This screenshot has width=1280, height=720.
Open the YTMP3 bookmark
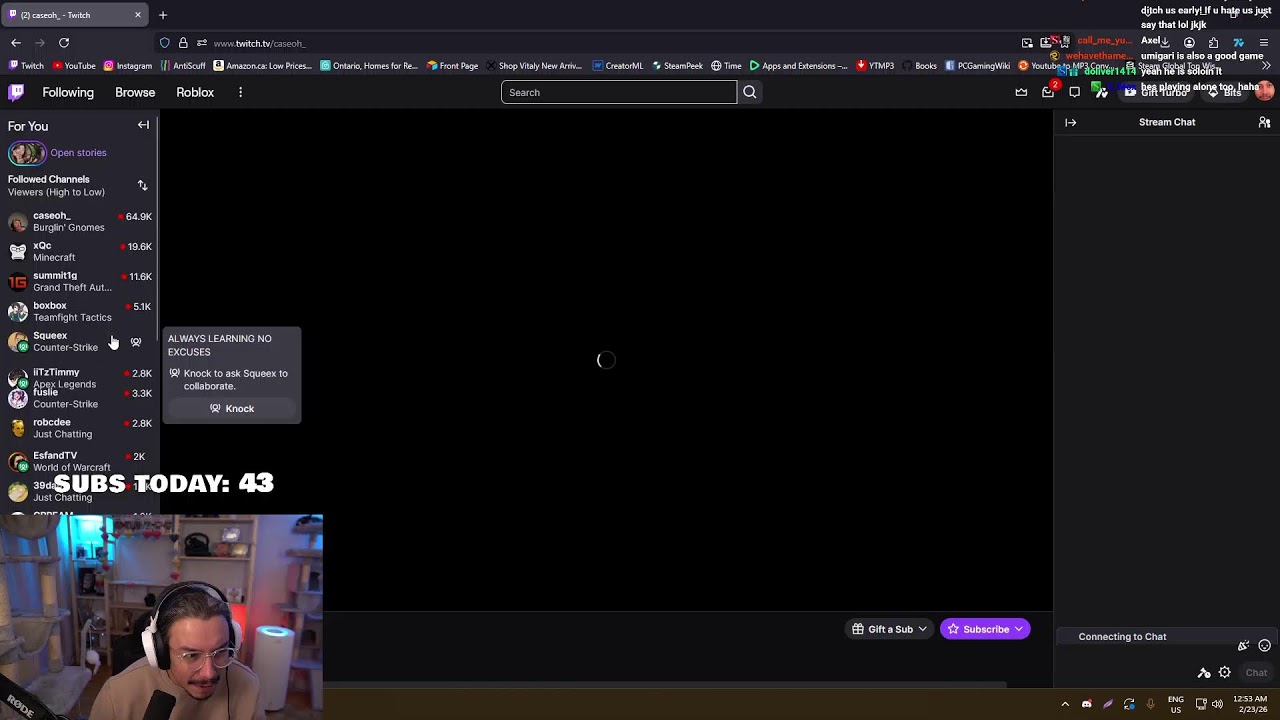[x=875, y=66]
